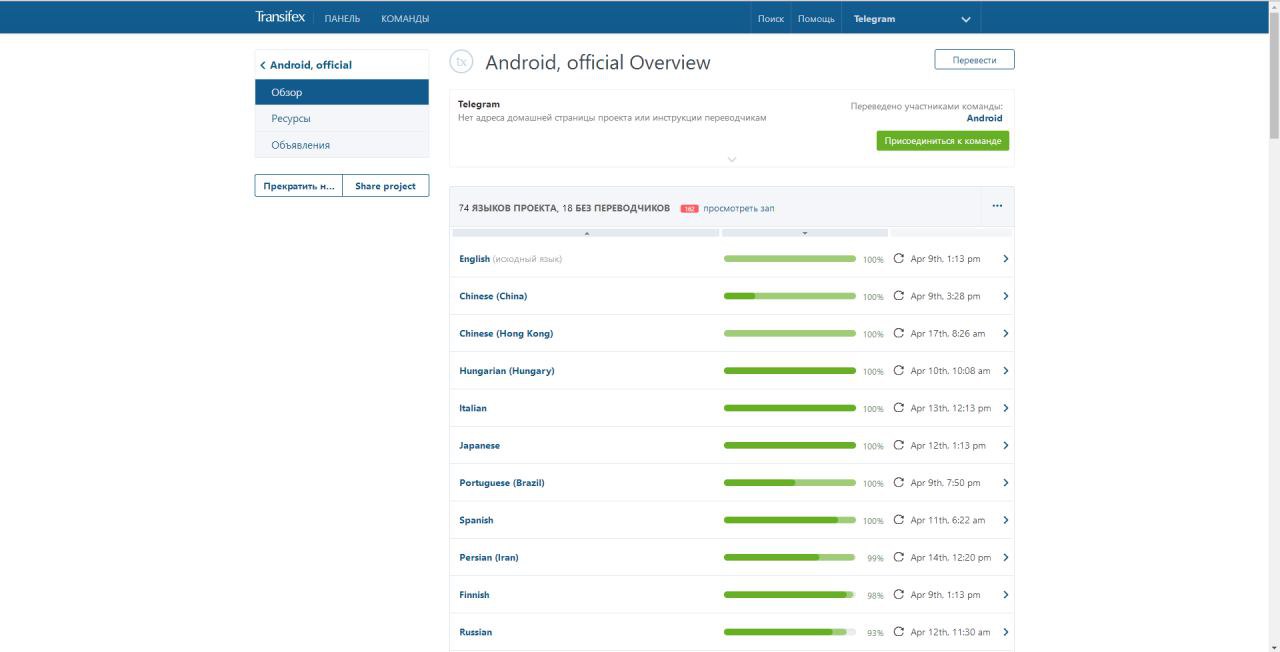Open Japanese row right chevron
Screen dimensions: 1280x652
click(x=1005, y=445)
